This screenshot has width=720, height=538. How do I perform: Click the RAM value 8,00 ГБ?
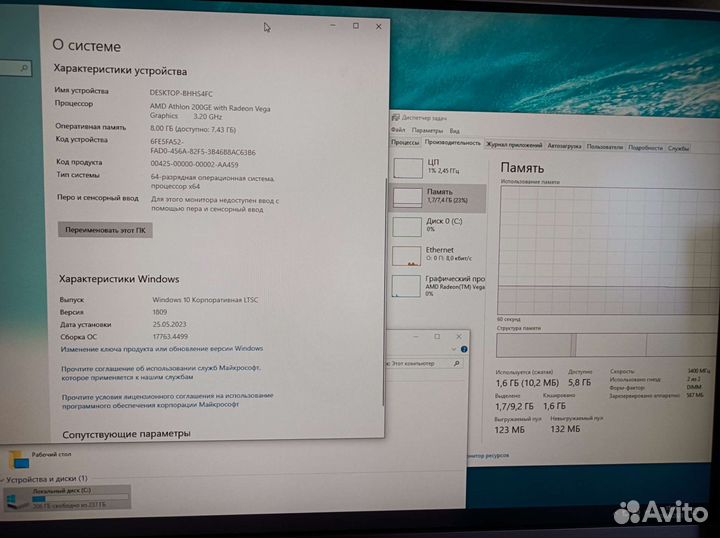[x=193, y=129]
